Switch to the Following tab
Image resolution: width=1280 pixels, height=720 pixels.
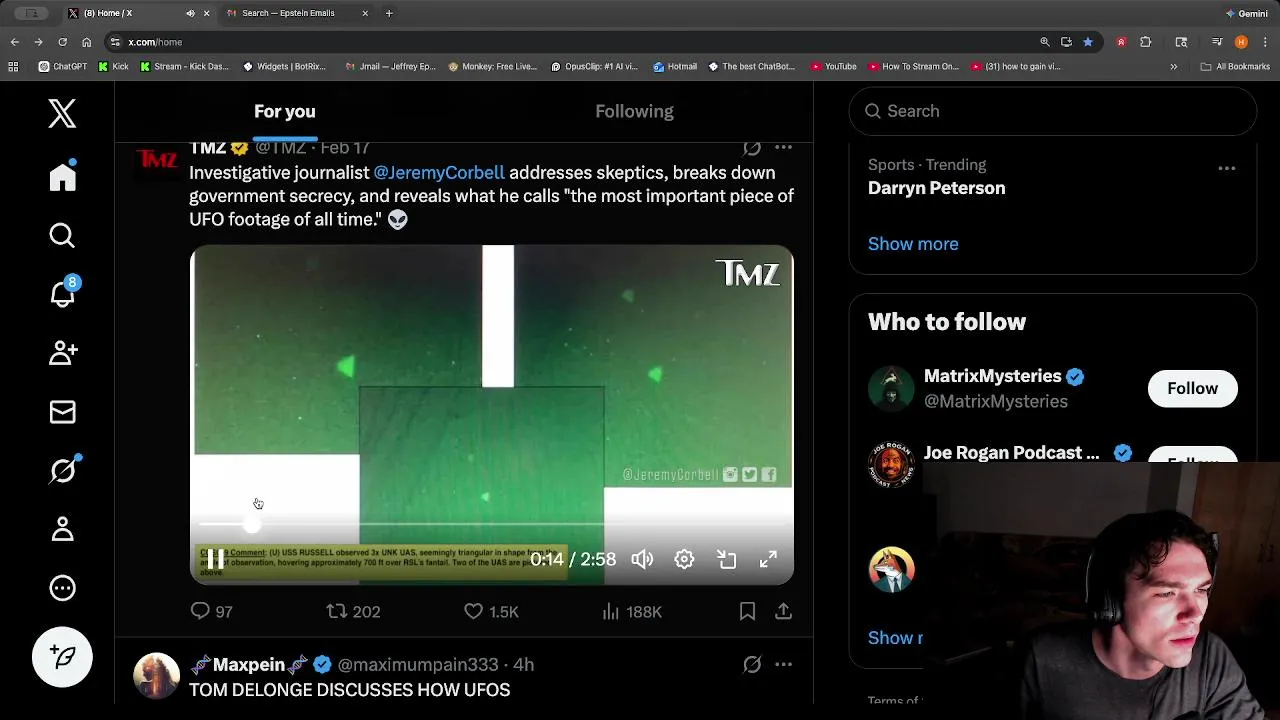(634, 111)
